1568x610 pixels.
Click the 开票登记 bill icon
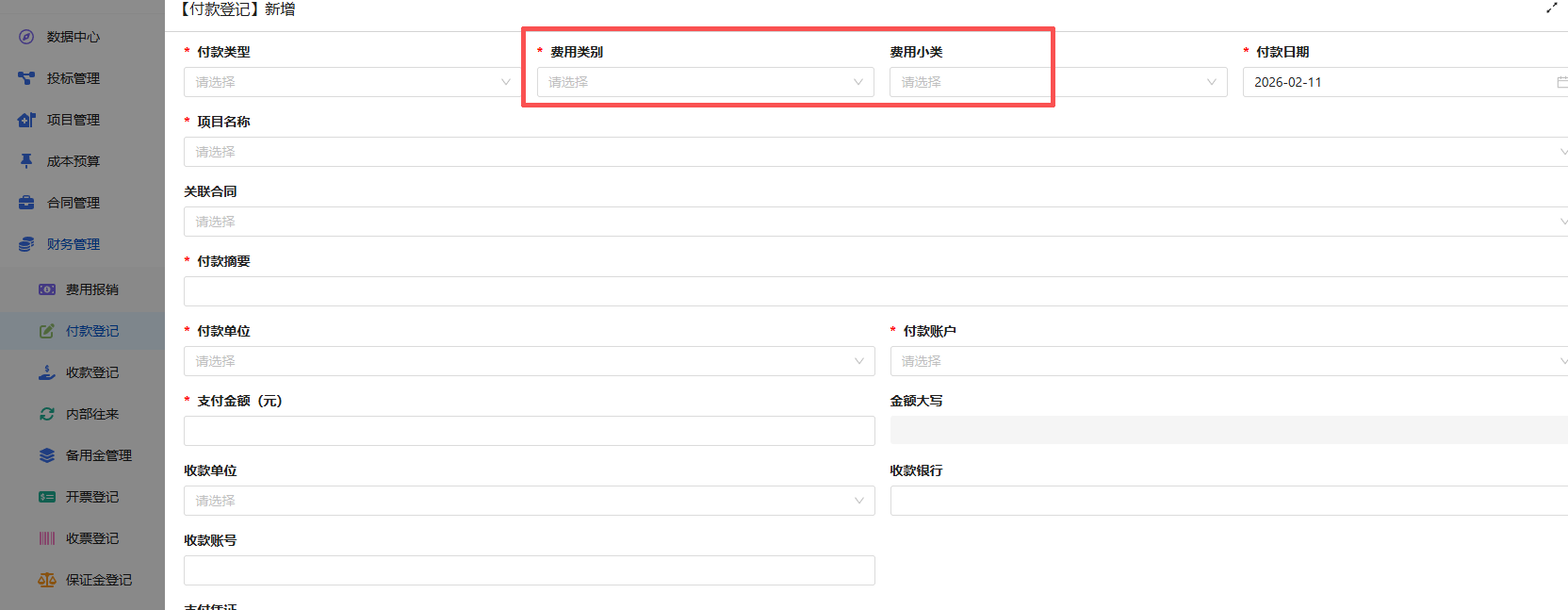(47, 497)
